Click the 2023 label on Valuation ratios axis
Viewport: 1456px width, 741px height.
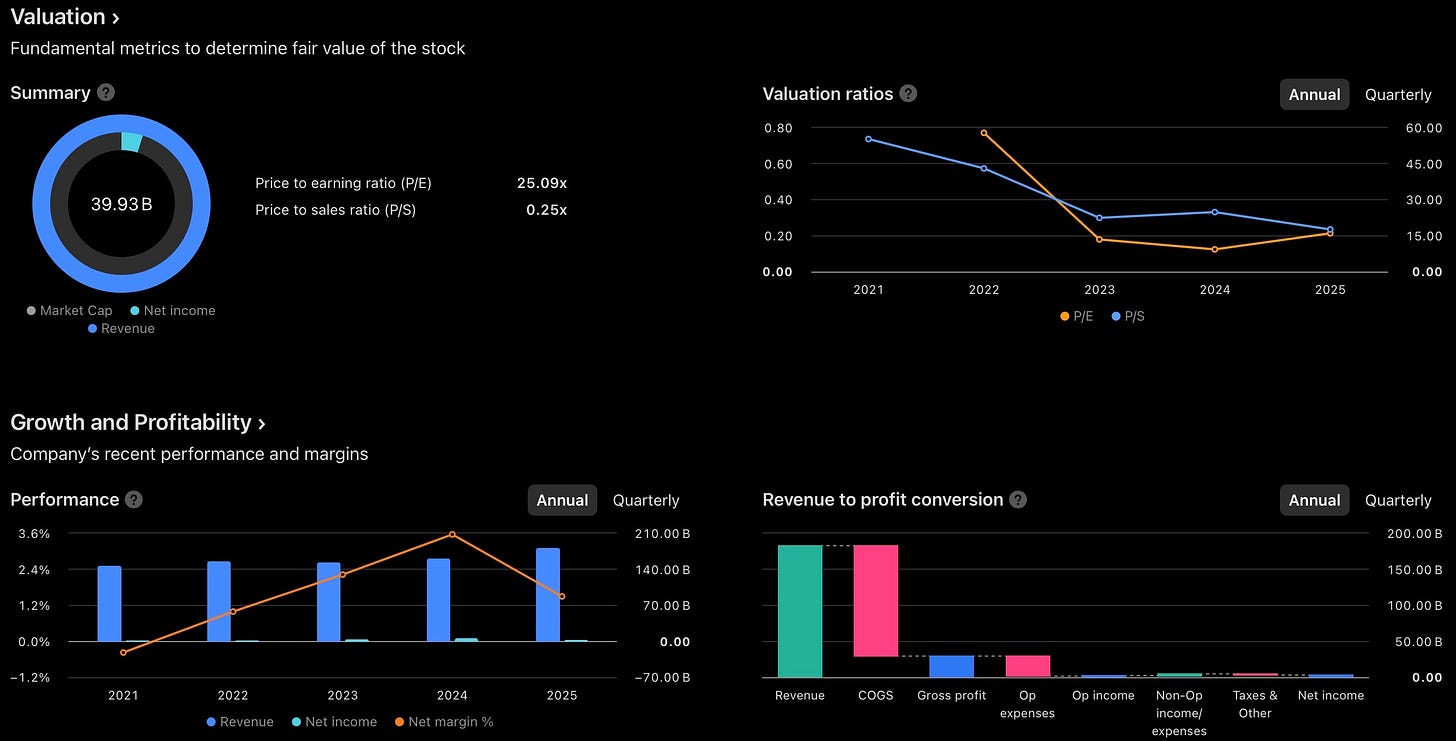click(x=1099, y=290)
